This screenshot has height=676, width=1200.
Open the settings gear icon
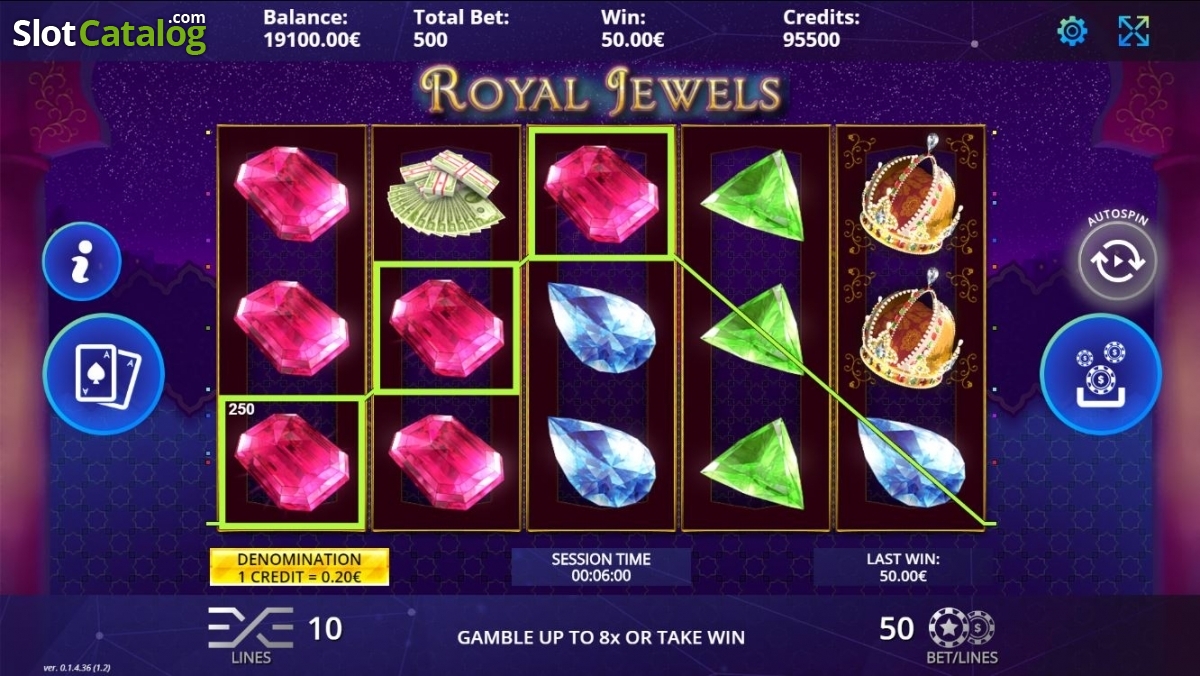[1072, 31]
